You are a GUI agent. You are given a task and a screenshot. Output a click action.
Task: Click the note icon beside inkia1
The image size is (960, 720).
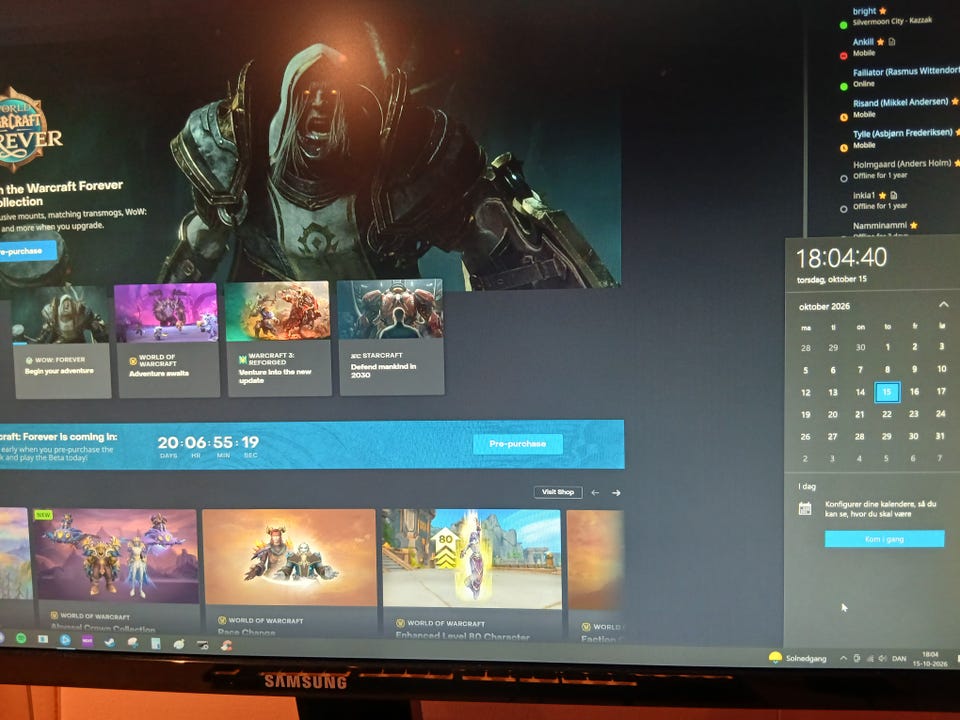894,195
